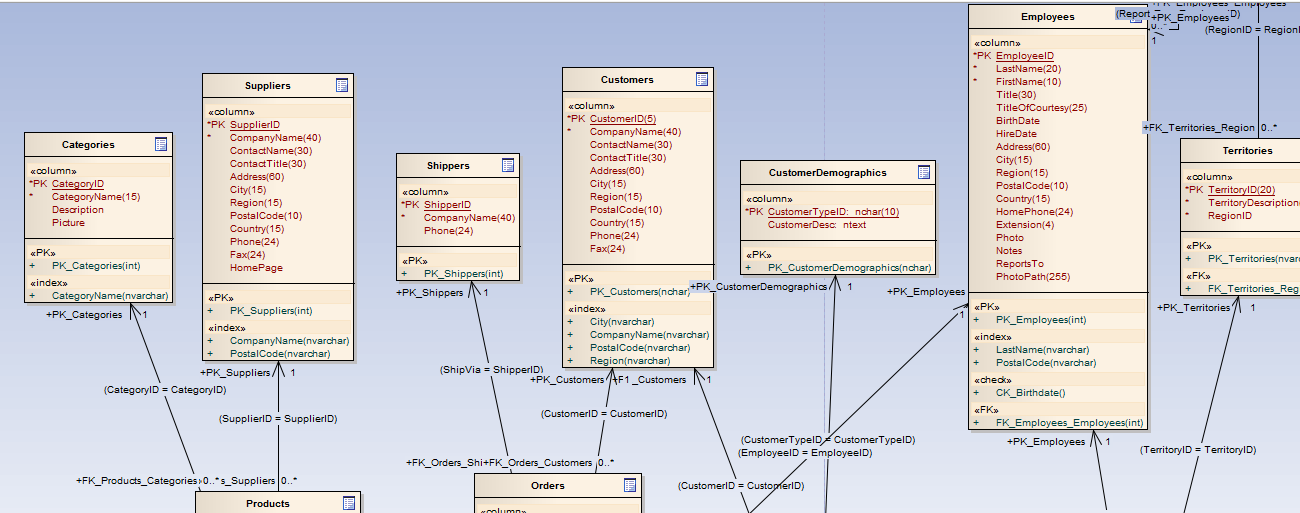Click the CategoryID primary key column
Screen dimensions: 1300x513
click(x=78, y=184)
